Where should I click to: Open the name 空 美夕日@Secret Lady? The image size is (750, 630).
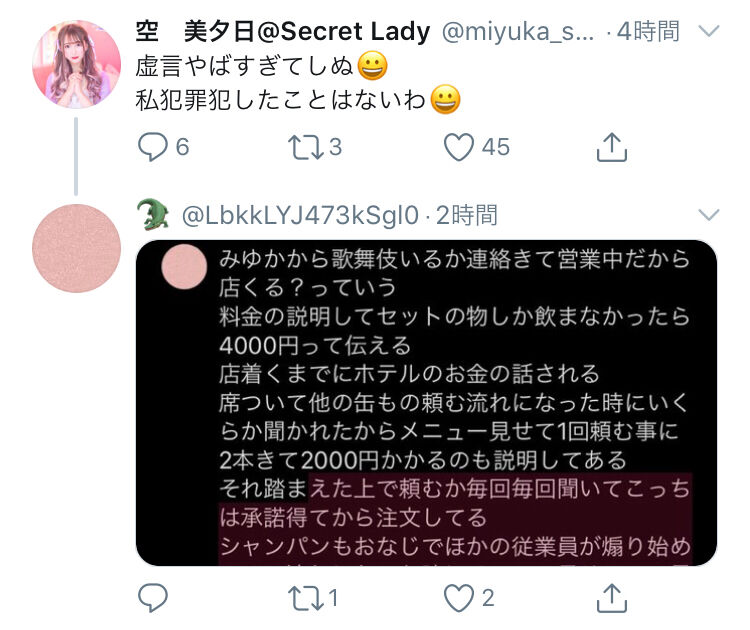coord(283,32)
